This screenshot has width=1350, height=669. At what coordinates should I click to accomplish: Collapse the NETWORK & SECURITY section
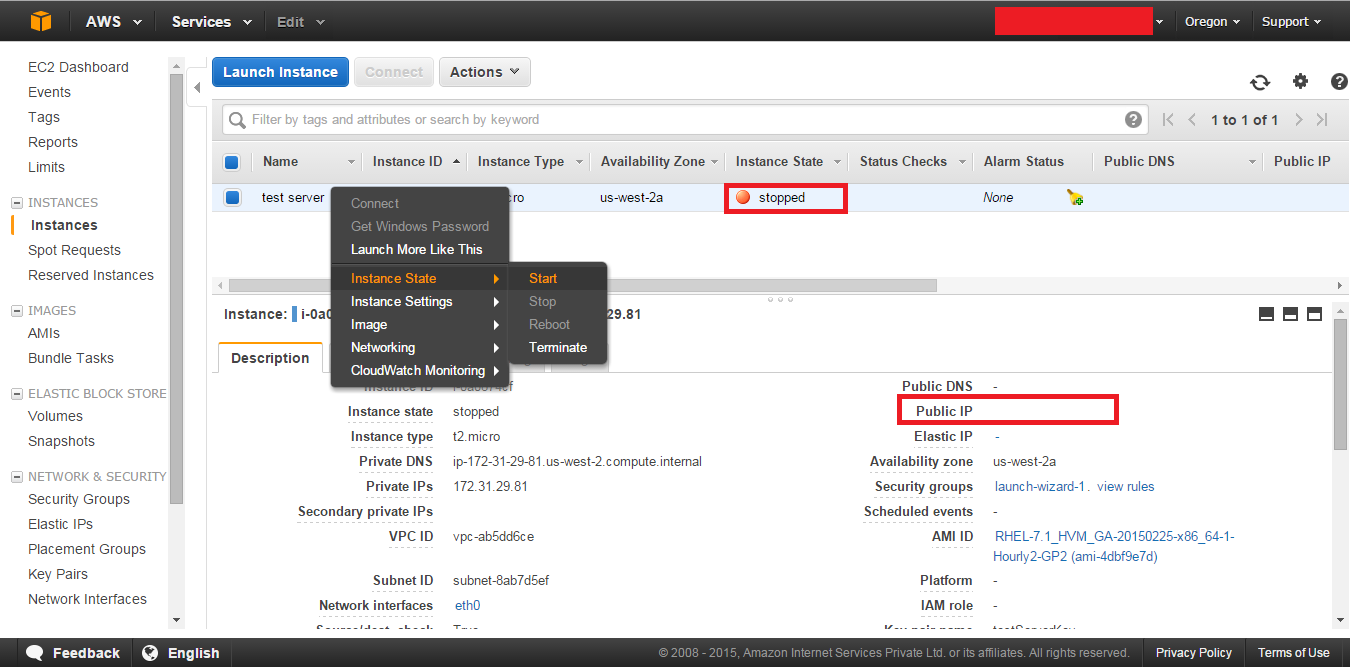click(16, 476)
